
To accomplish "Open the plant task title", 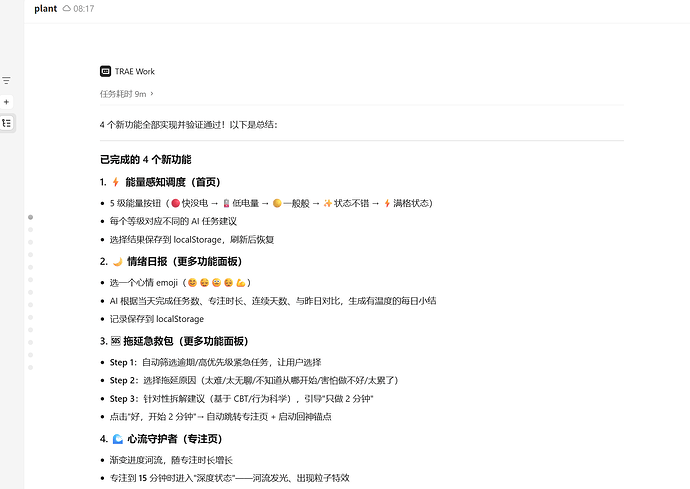I will coord(46,9).
